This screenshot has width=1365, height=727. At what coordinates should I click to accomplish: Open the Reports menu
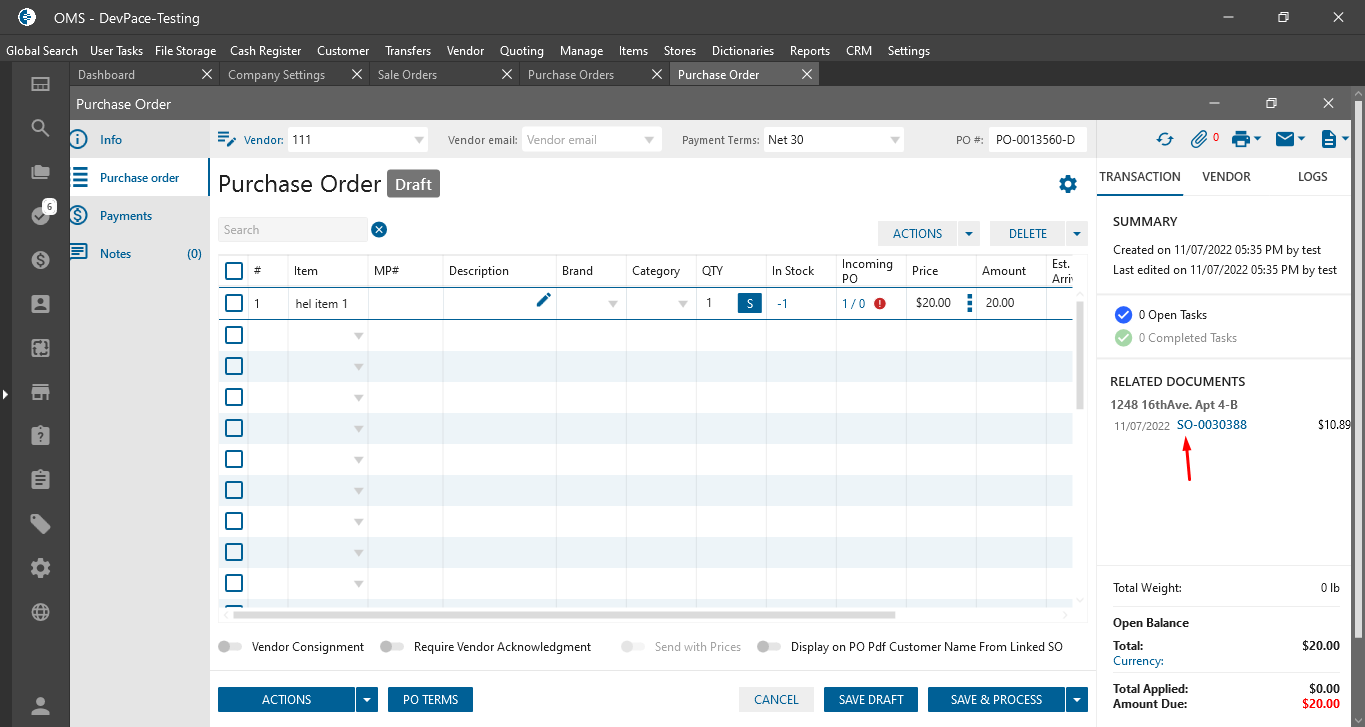pos(809,51)
